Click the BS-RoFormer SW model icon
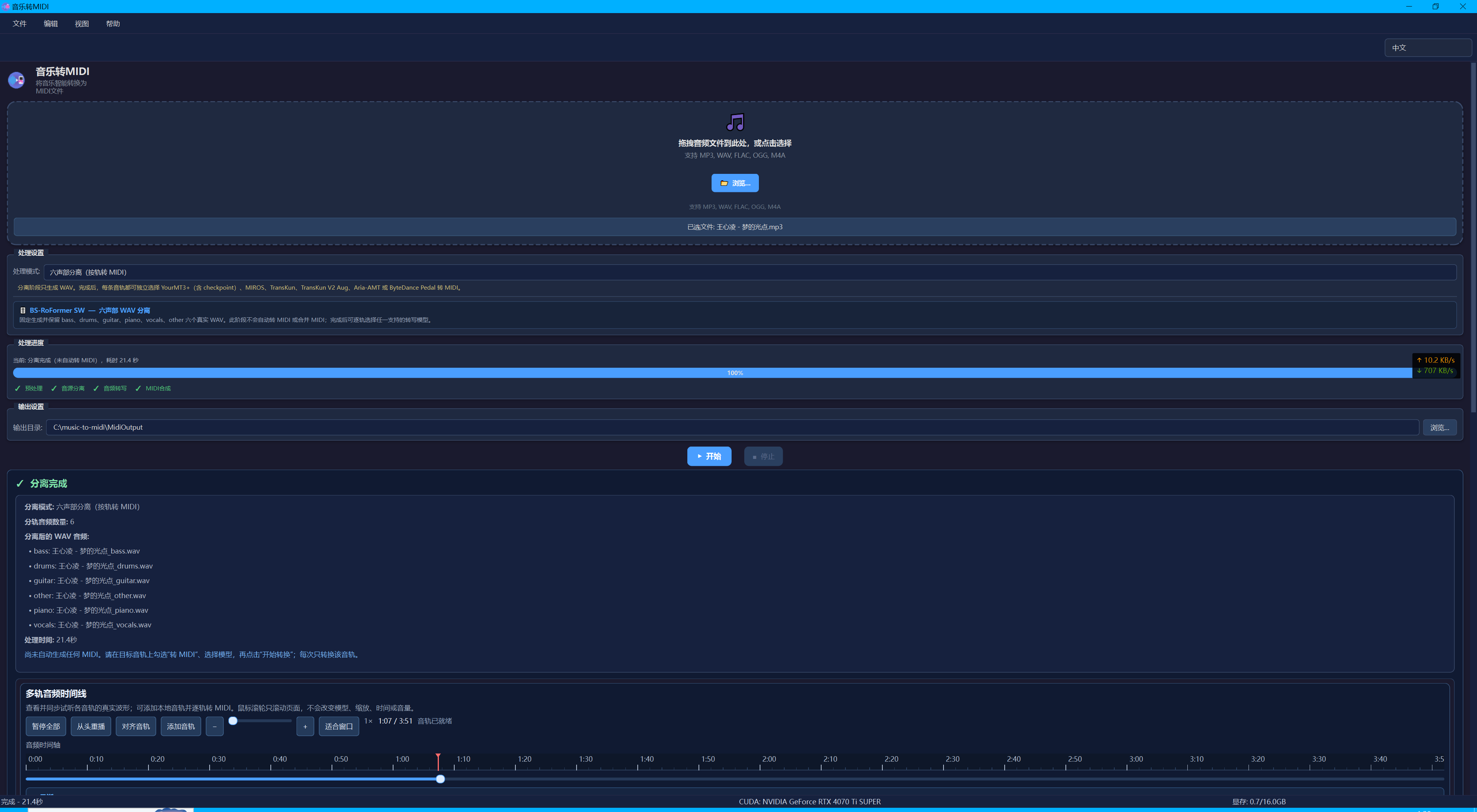The height and width of the screenshot is (812, 1477). coord(23,310)
